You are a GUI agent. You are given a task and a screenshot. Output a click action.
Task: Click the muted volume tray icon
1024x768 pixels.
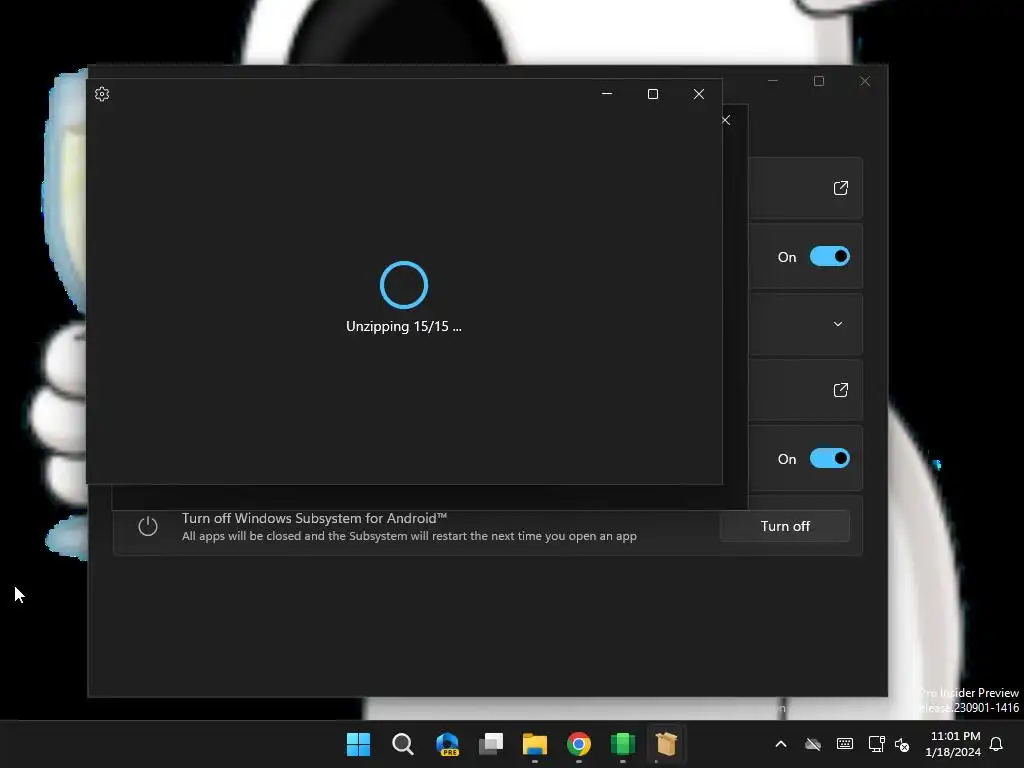[902, 744]
